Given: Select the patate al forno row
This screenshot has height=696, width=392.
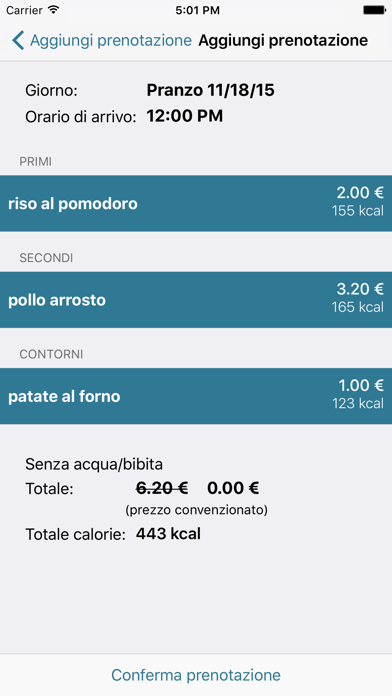Looking at the screenshot, I should (x=196, y=396).
